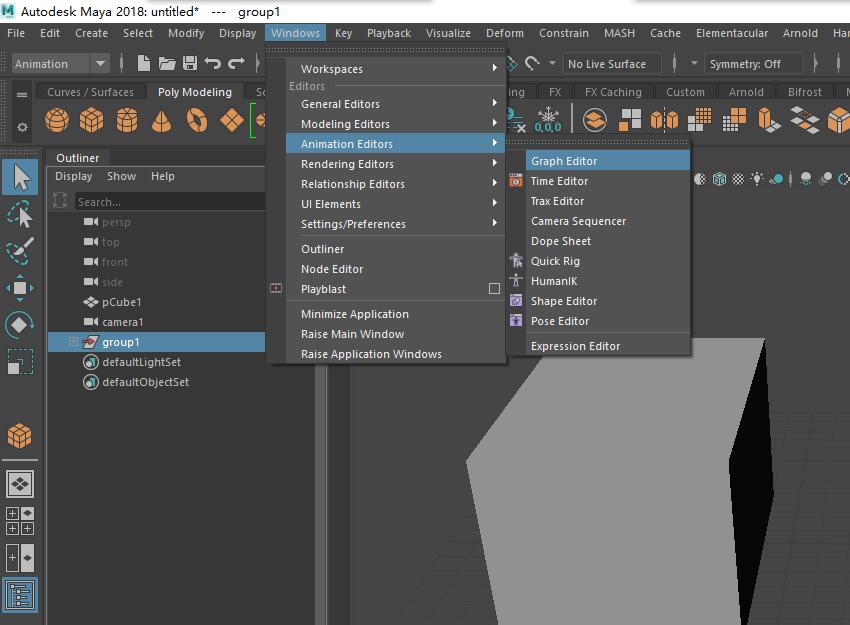
Task: Click the save scene icon
Action: [190, 63]
